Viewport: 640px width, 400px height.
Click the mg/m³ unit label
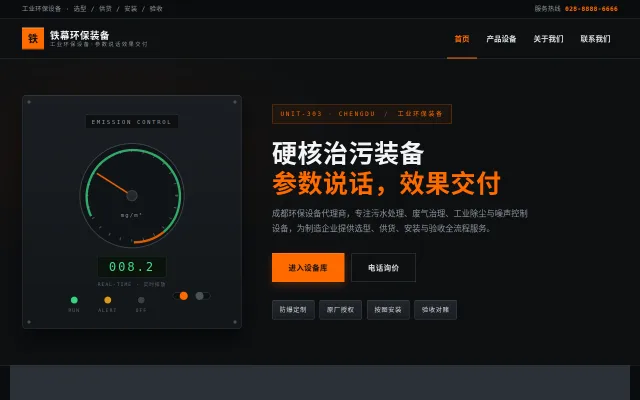click(x=131, y=215)
